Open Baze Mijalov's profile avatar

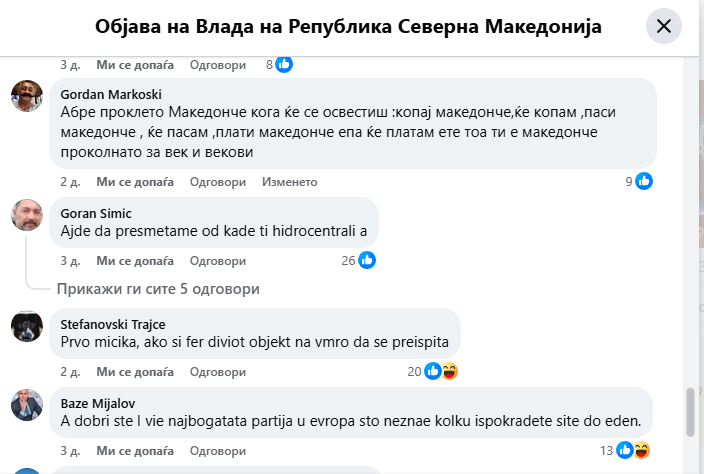pos(27,404)
